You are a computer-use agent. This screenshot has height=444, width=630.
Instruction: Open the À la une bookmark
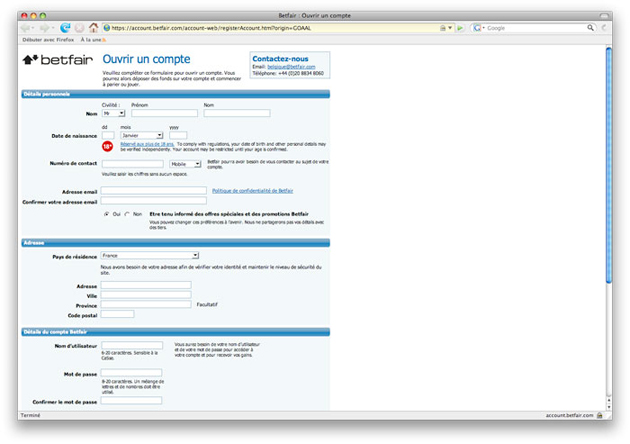click(x=91, y=40)
